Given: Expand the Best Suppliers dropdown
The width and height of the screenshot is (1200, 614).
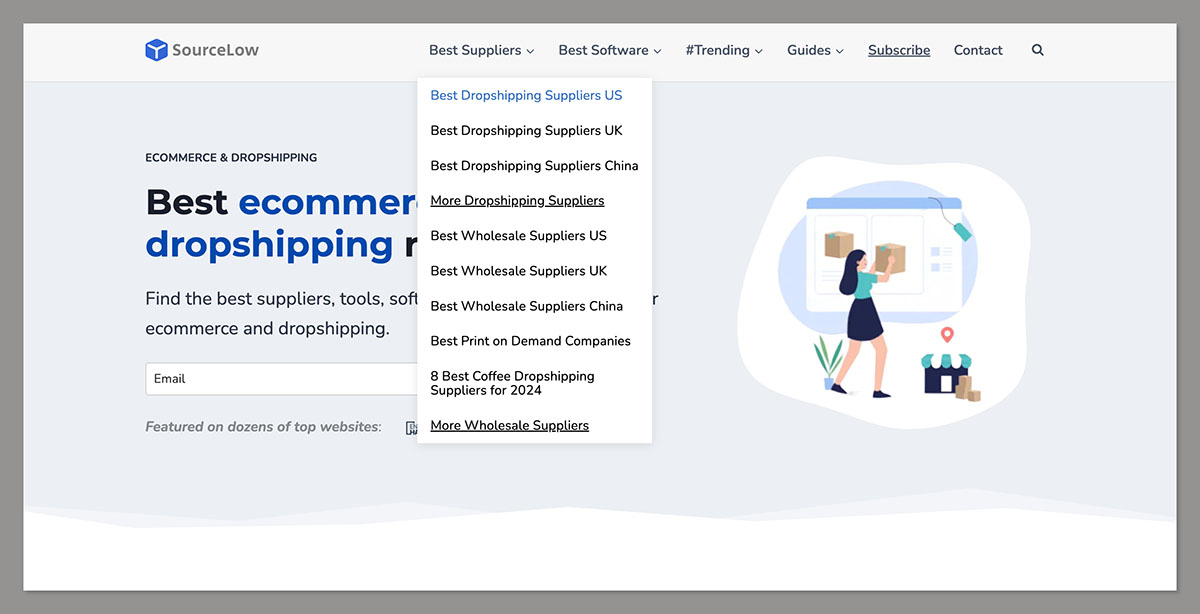Looking at the screenshot, I should click(481, 50).
